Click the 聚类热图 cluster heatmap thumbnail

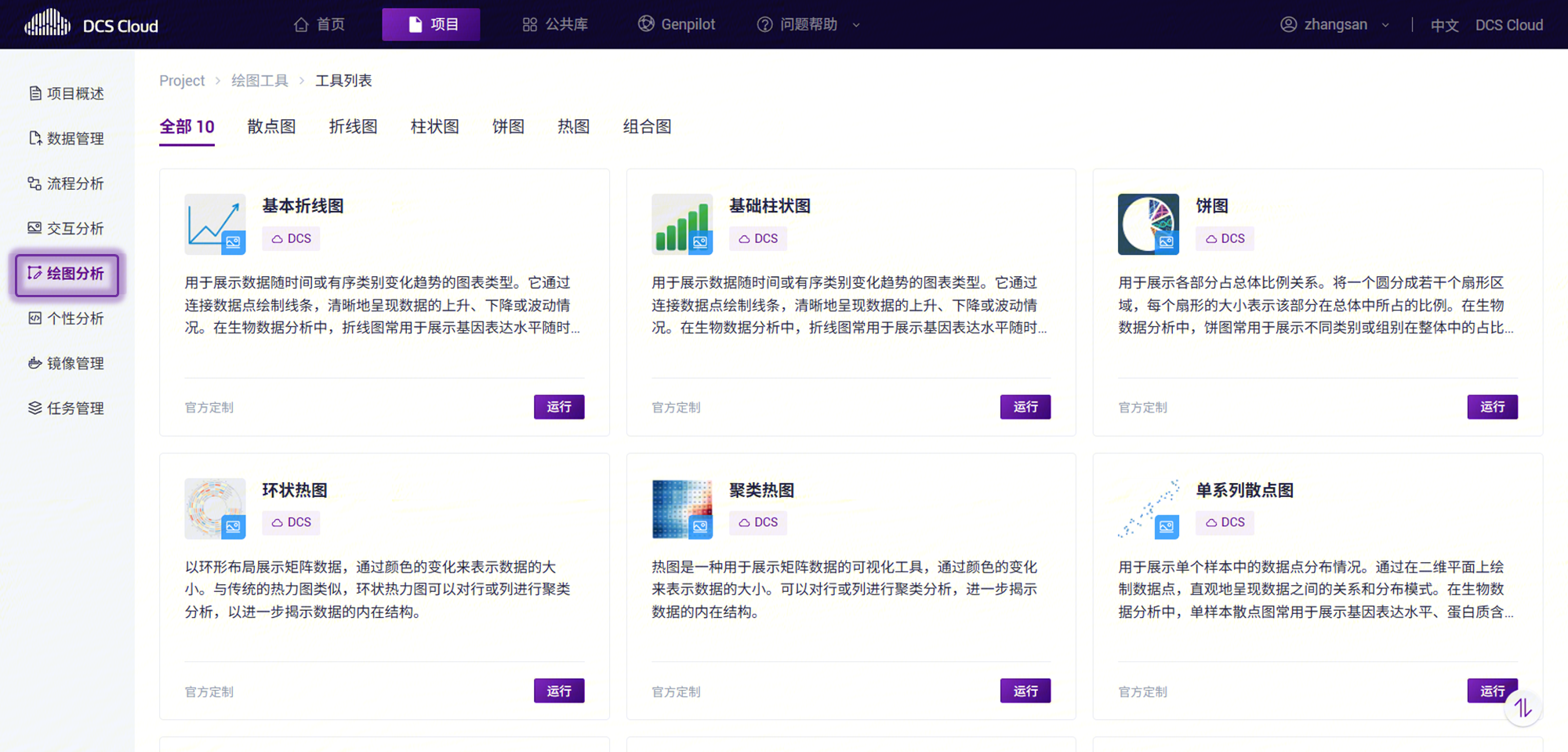[x=682, y=508]
